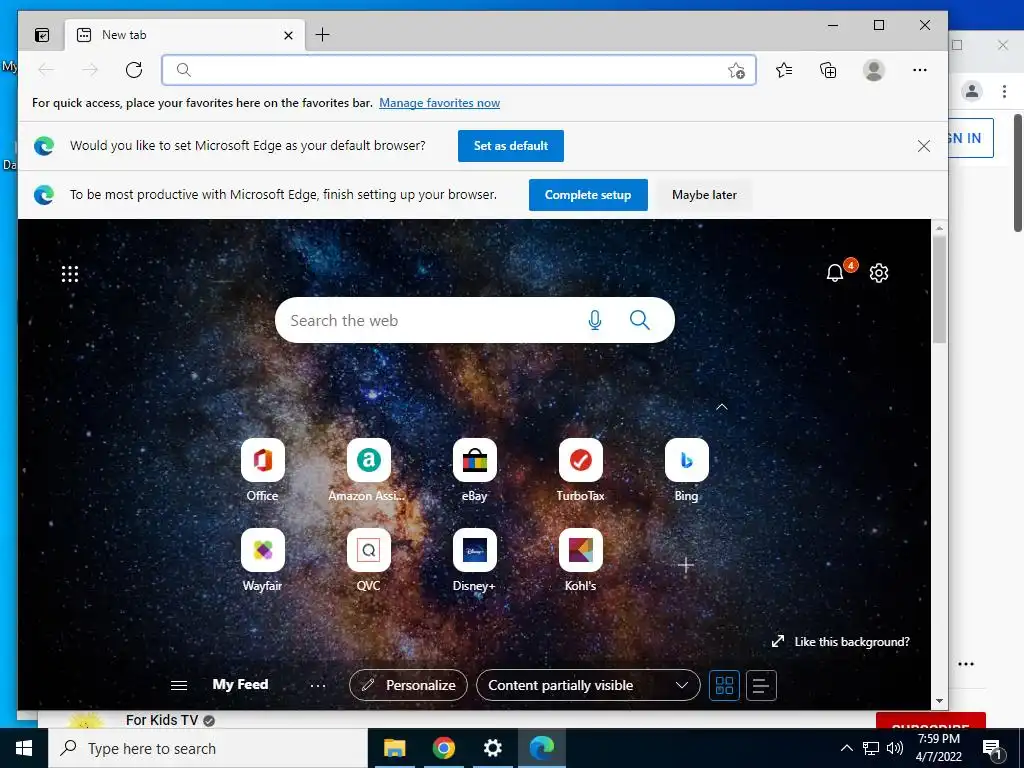
Task: Open the app launcher grid icon
Action: tap(70, 274)
